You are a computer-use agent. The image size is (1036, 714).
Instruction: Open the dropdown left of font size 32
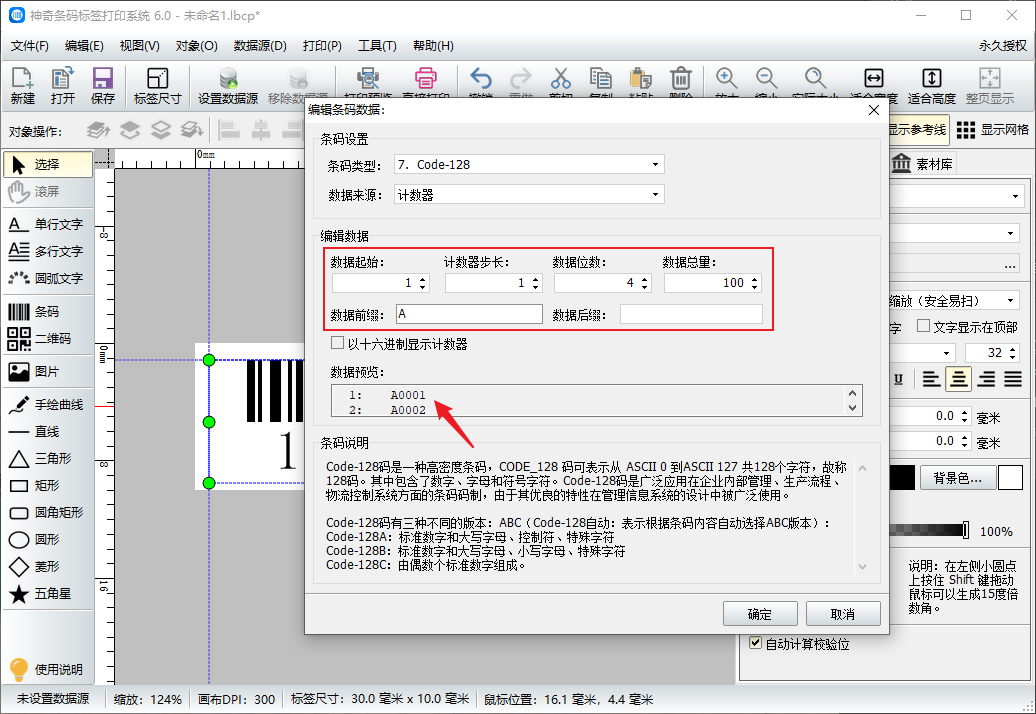[x=946, y=353]
